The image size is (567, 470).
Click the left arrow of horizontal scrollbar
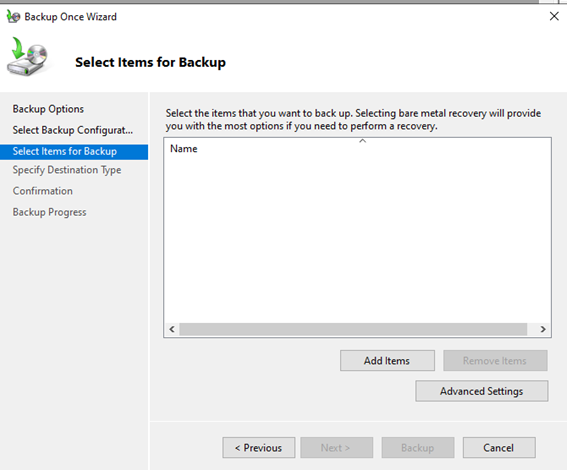[x=172, y=329]
